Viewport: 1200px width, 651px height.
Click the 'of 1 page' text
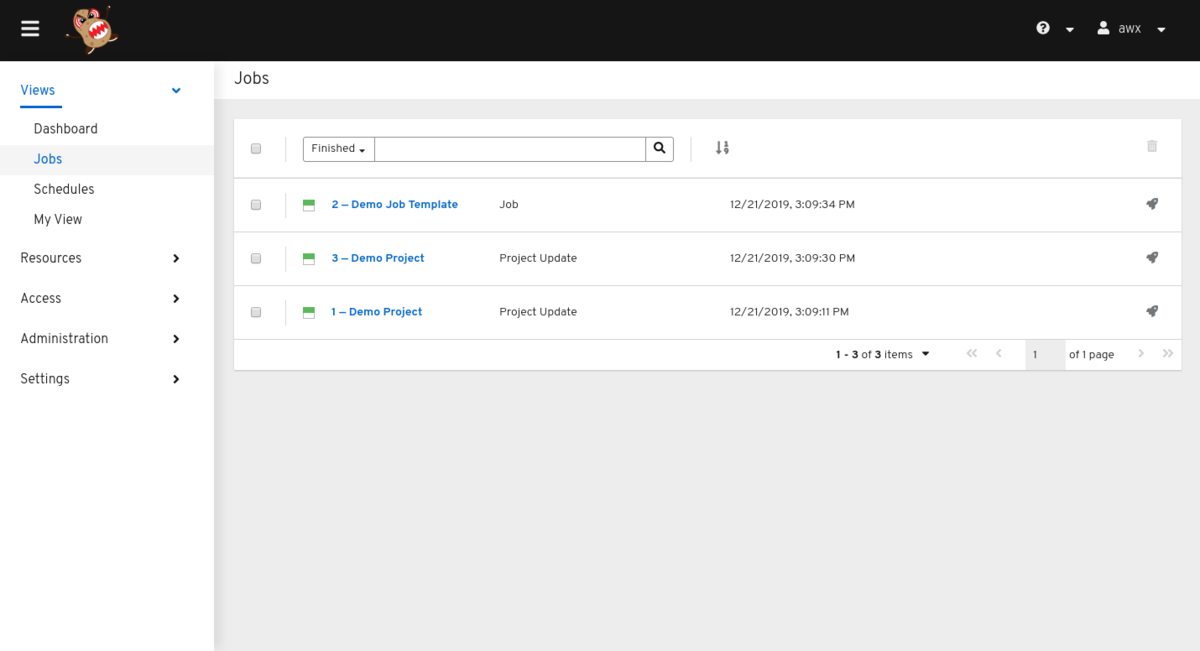click(x=1091, y=354)
